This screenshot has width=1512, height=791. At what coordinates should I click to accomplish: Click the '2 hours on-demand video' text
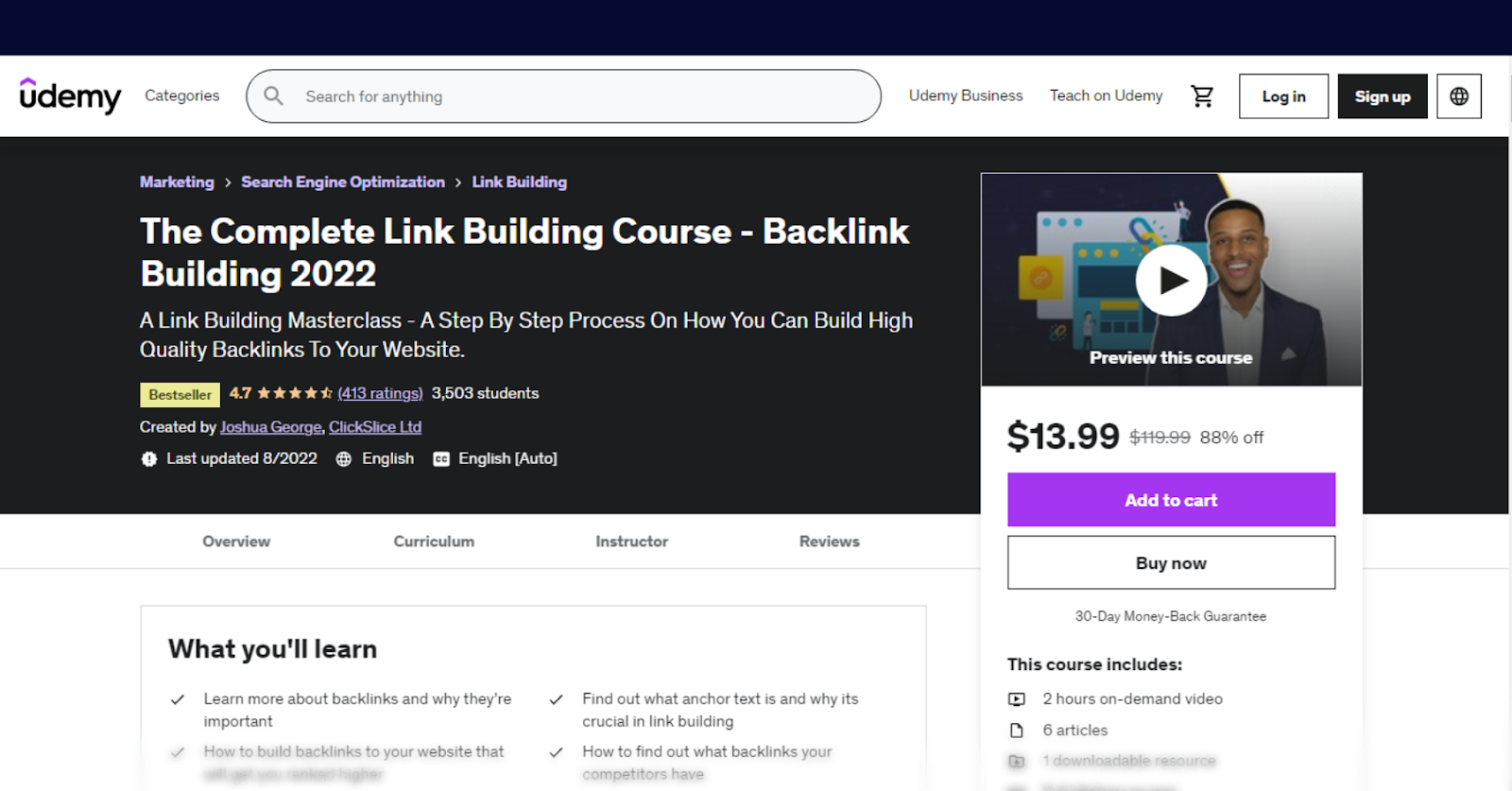1132,699
